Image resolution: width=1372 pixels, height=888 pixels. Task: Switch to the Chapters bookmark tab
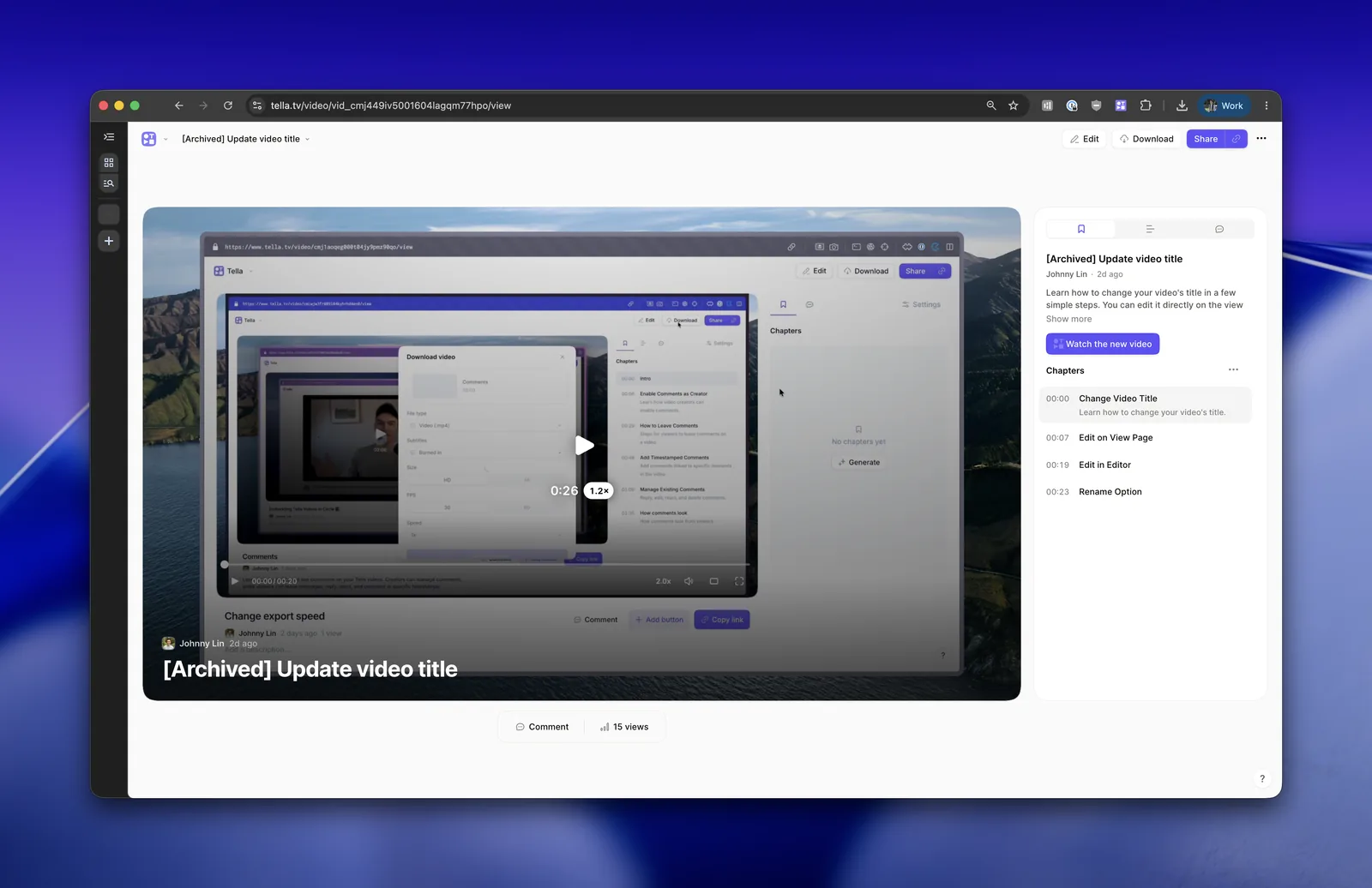[1081, 229]
